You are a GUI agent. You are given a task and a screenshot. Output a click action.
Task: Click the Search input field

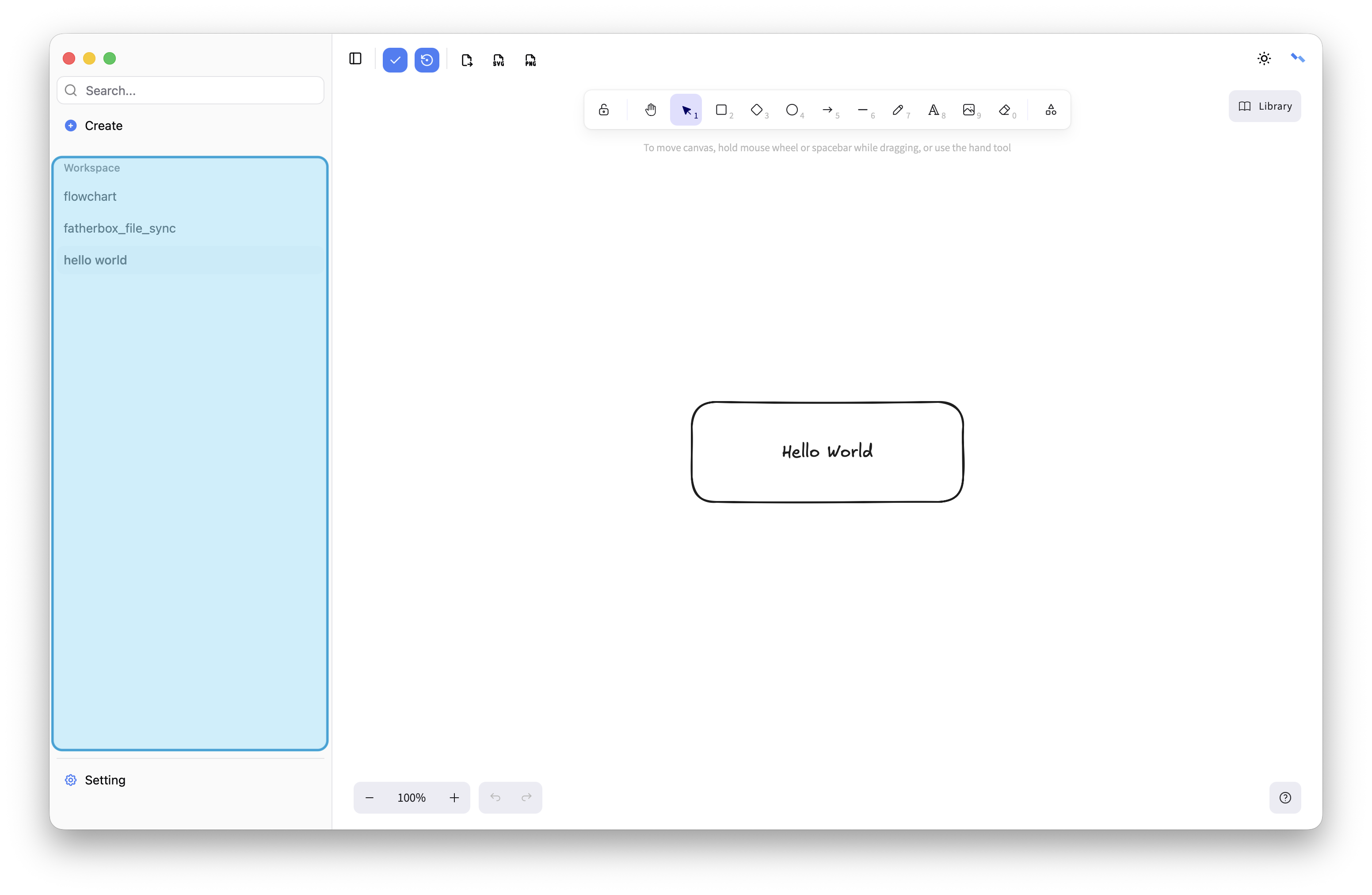click(x=196, y=91)
